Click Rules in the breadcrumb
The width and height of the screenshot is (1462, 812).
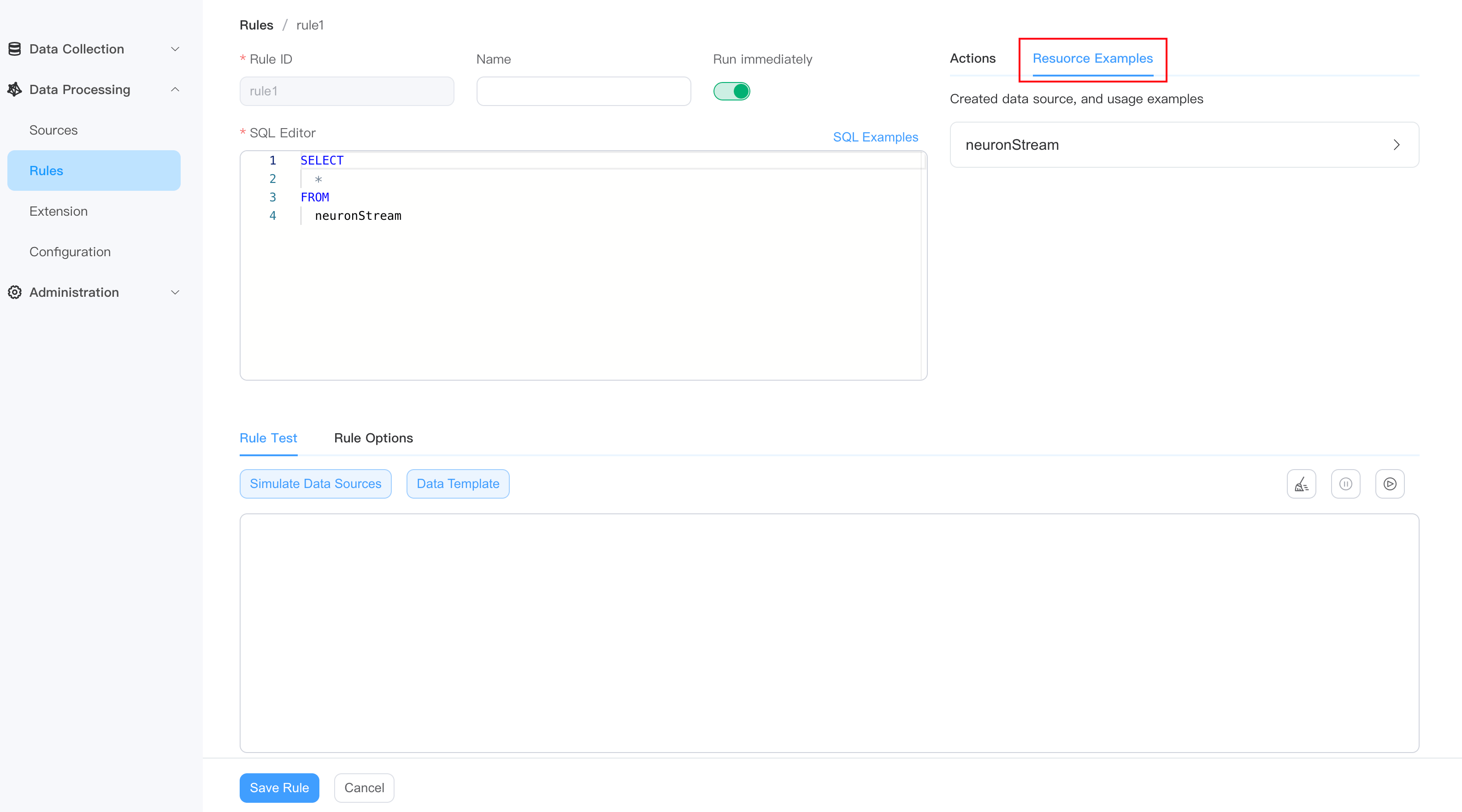point(256,25)
